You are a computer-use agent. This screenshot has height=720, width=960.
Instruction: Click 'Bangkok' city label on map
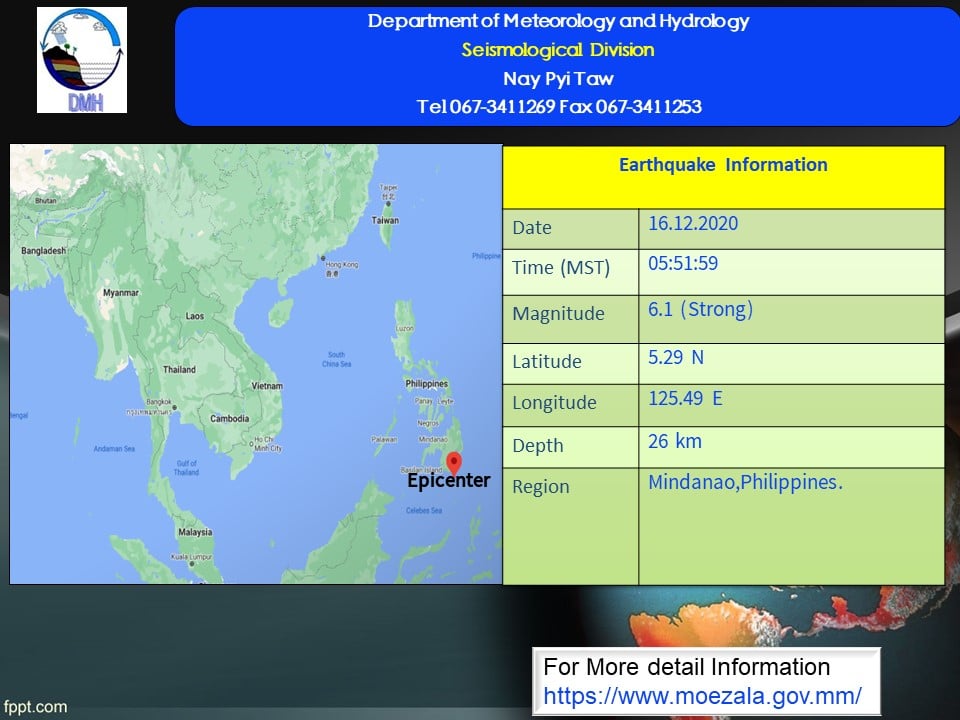(x=159, y=402)
